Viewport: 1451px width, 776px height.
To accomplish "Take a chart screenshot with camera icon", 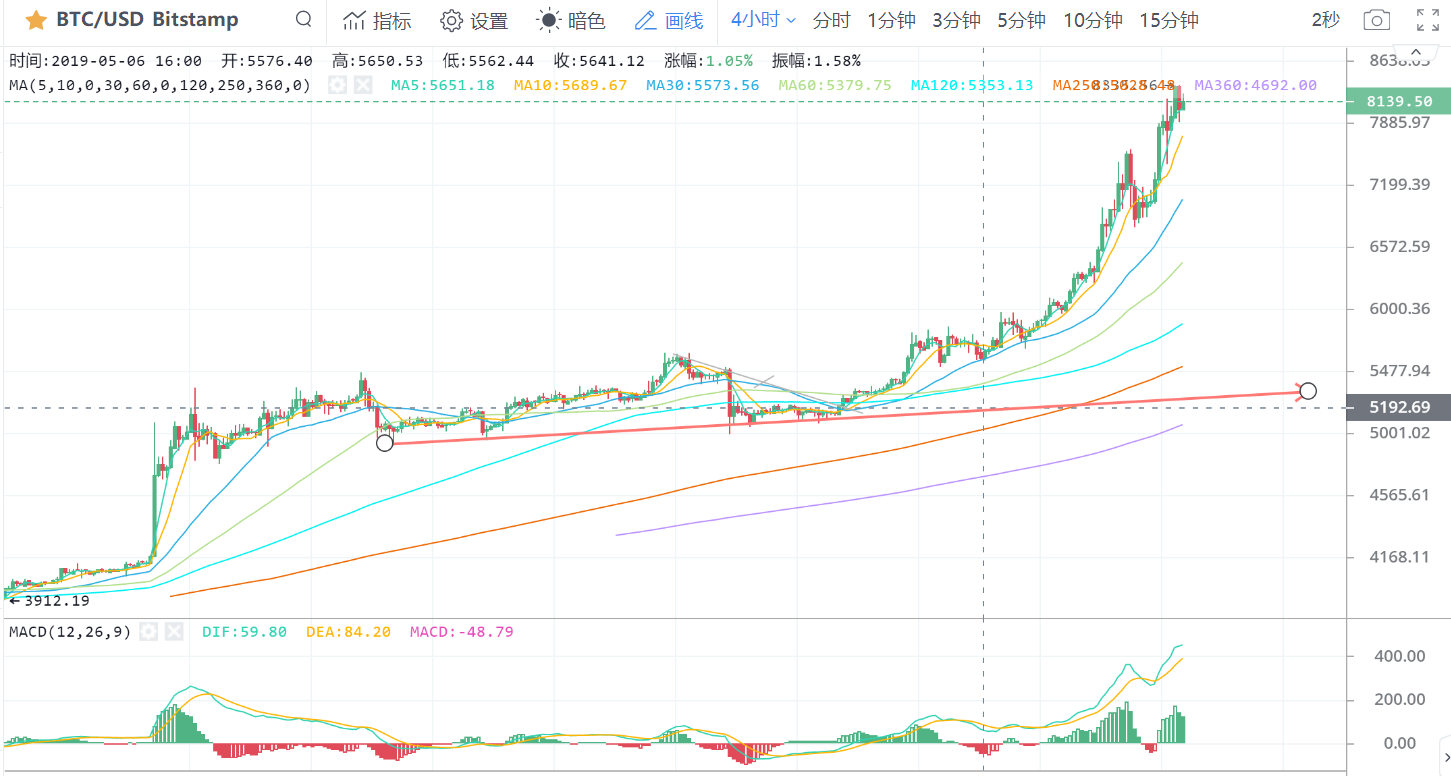I will tap(1377, 20).
